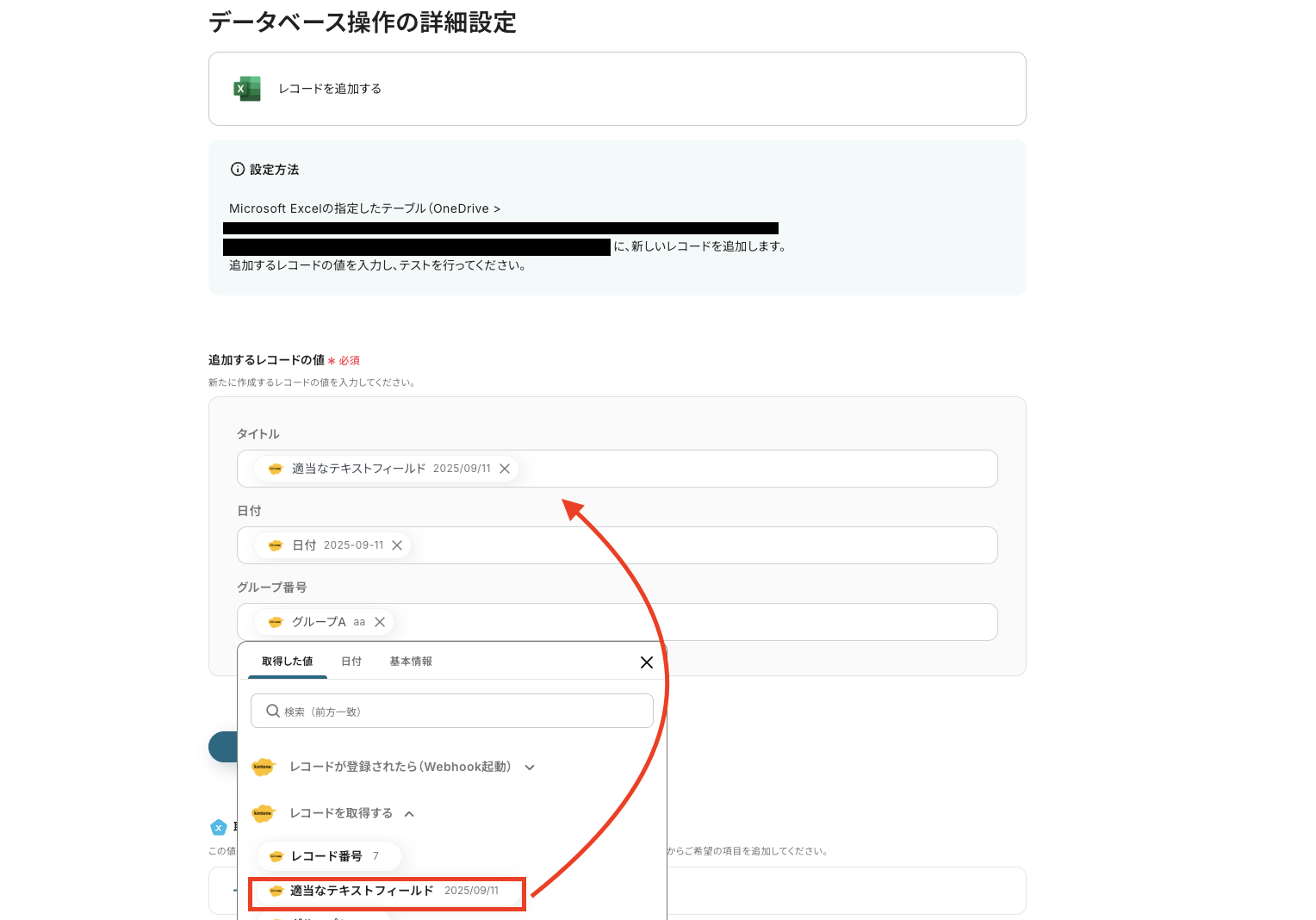Open the 日付 tab in the value picker
Image resolution: width=1316 pixels, height=920 pixels.
[x=351, y=662]
